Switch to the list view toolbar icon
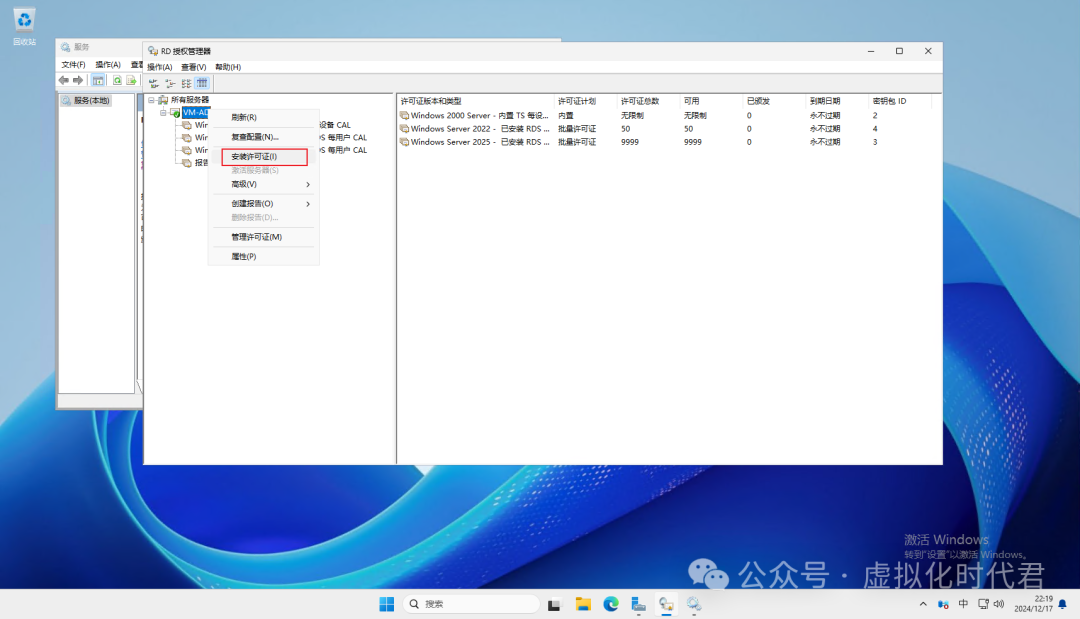 pos(186,83)
